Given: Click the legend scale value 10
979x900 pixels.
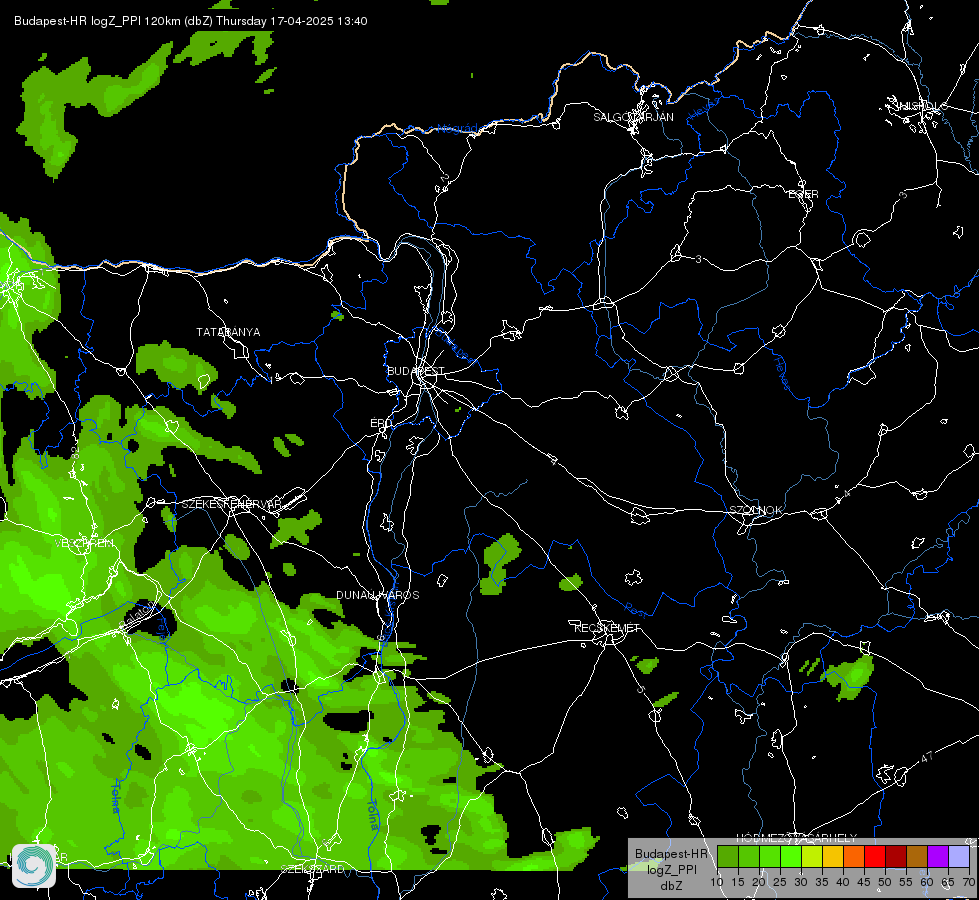Looking at the screenshot, I should point(716,882).
